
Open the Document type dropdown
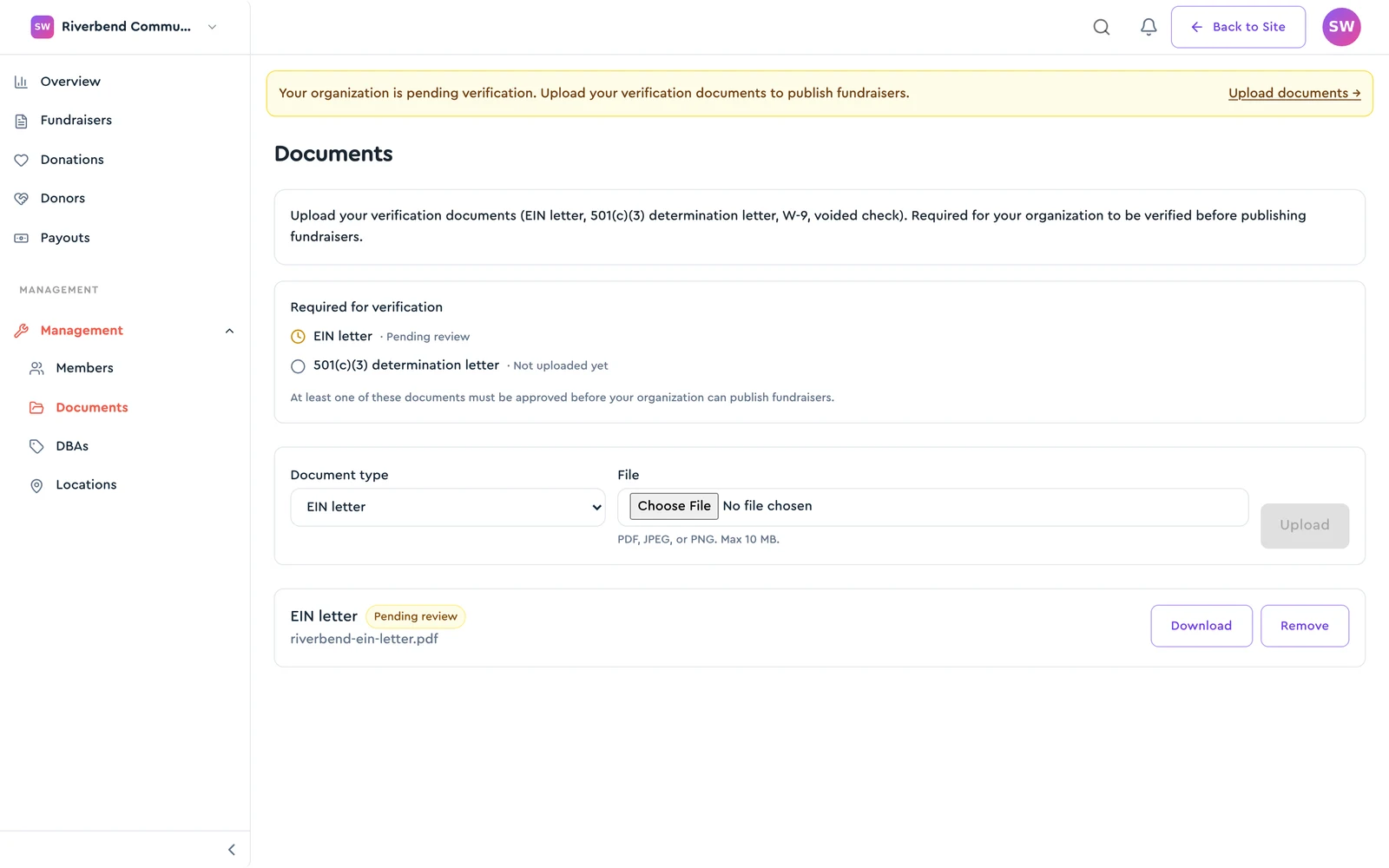click(448, 507)
